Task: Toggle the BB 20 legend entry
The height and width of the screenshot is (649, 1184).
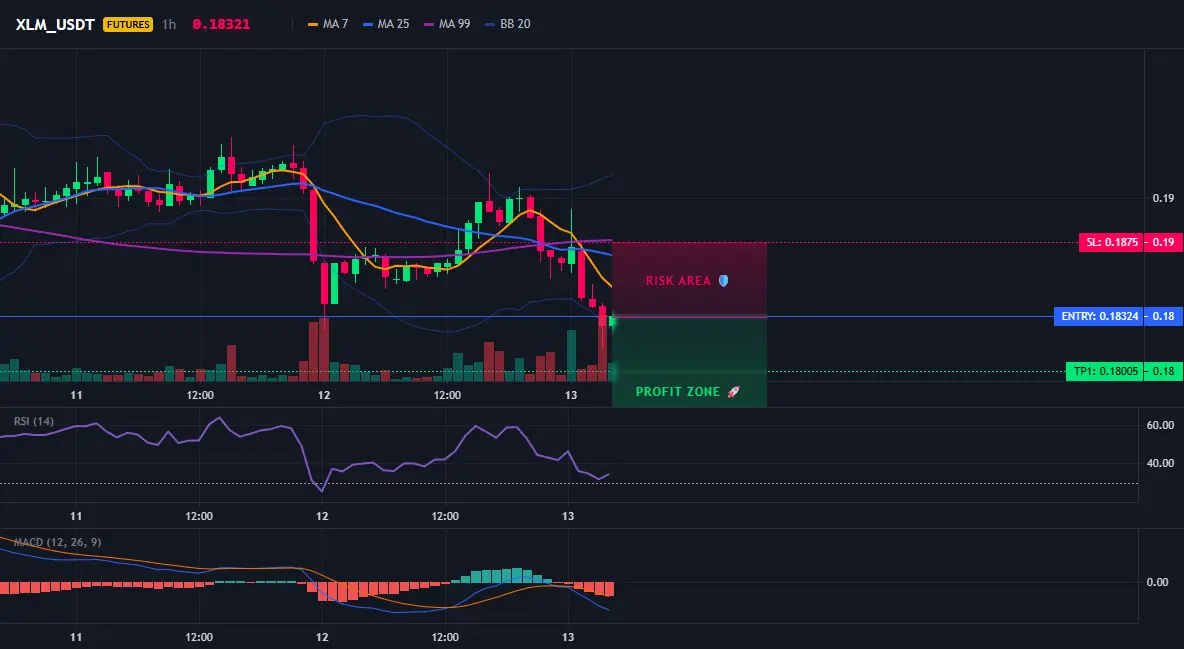Action: (x=508, y=24)
